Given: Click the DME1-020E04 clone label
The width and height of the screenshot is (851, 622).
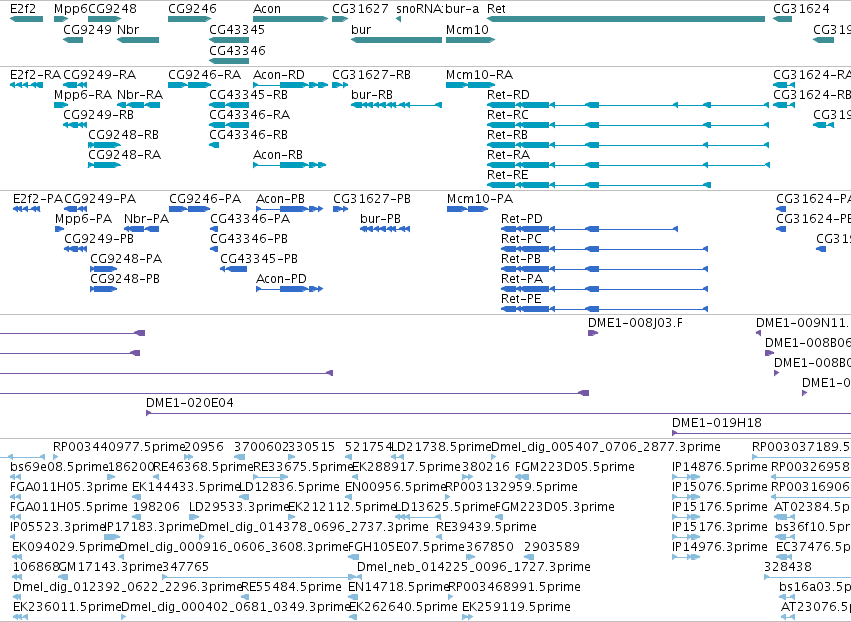Looking at the screenshot, I should [190, 403].
